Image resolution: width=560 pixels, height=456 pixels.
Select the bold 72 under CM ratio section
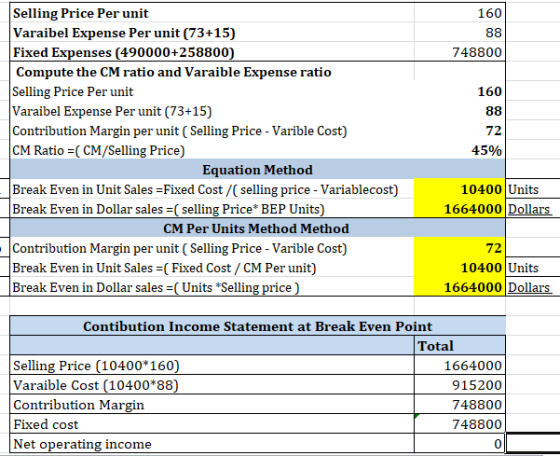click(x=460, y=131)
